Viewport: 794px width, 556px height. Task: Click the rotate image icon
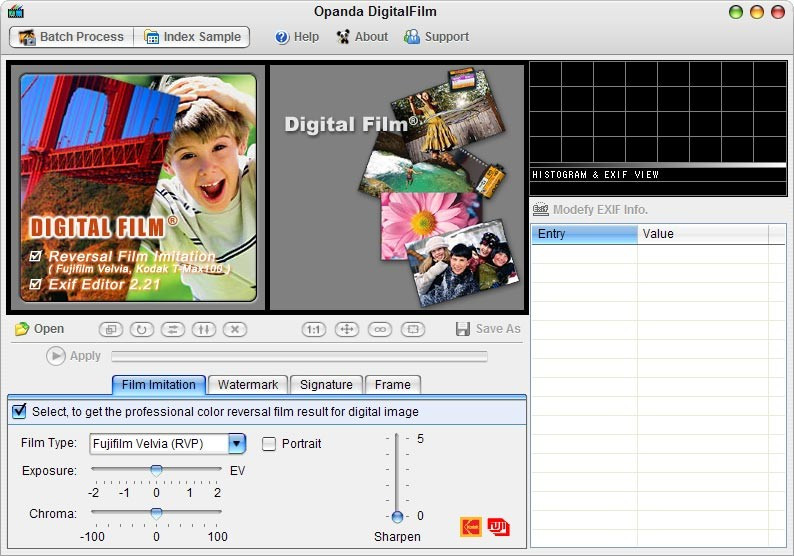coord(142,330)
